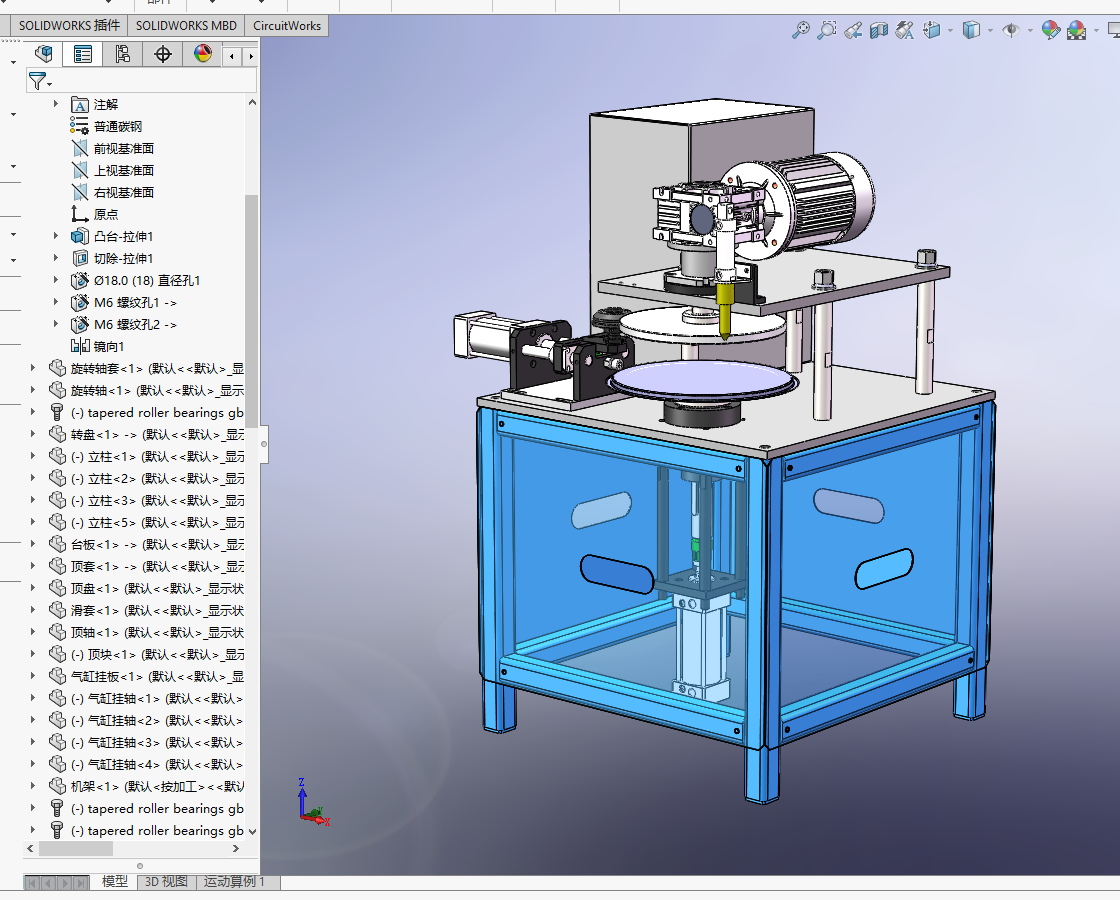
Task: Open the Edit Appearance color tool
Action: pos(1050,30)
